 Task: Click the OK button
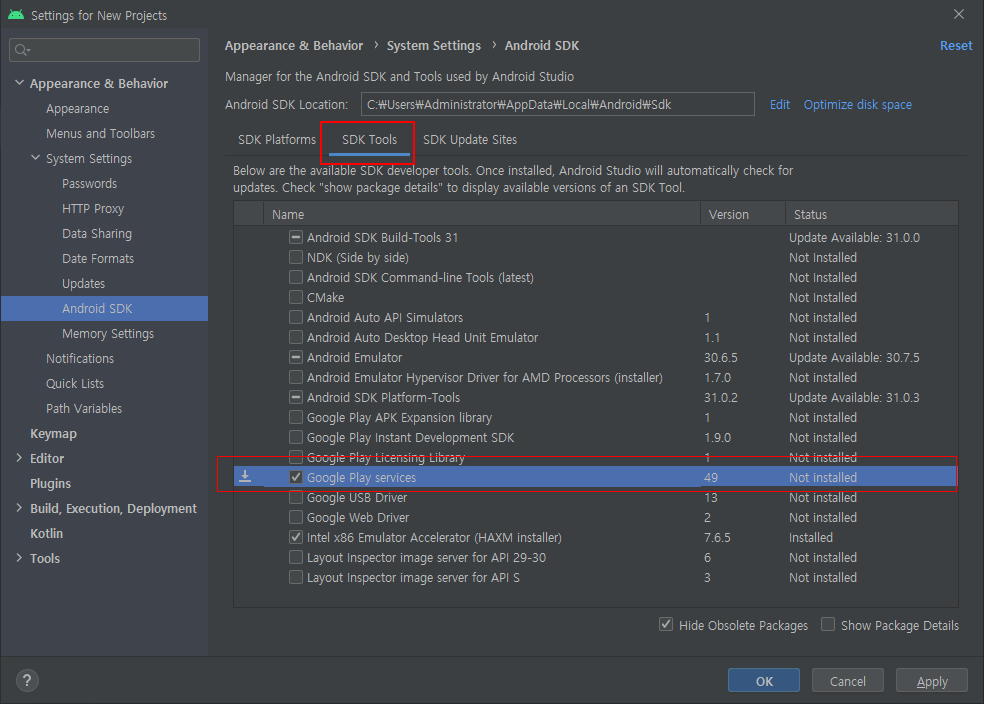764,681
